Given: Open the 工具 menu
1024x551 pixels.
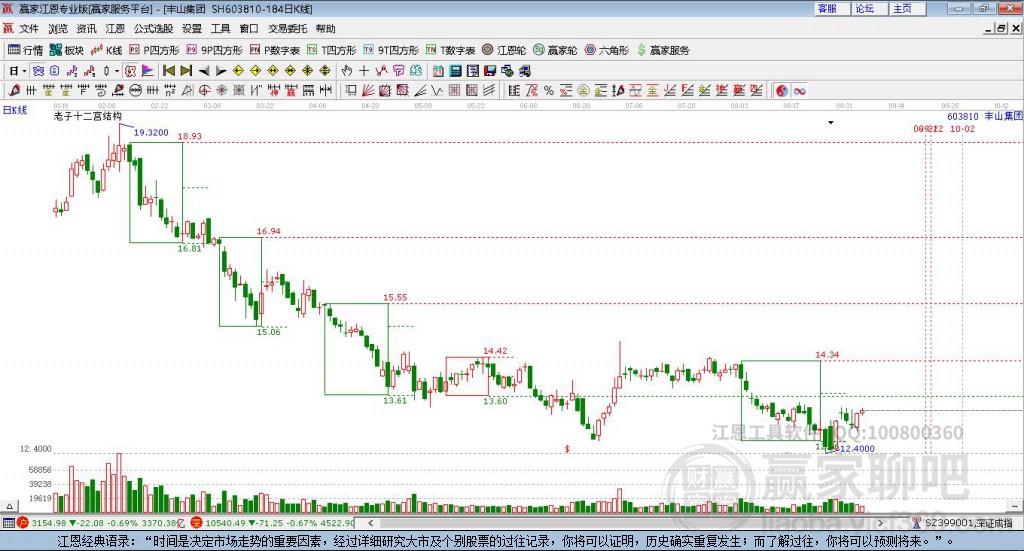Looking at the screenshot, I should point(221,29).
